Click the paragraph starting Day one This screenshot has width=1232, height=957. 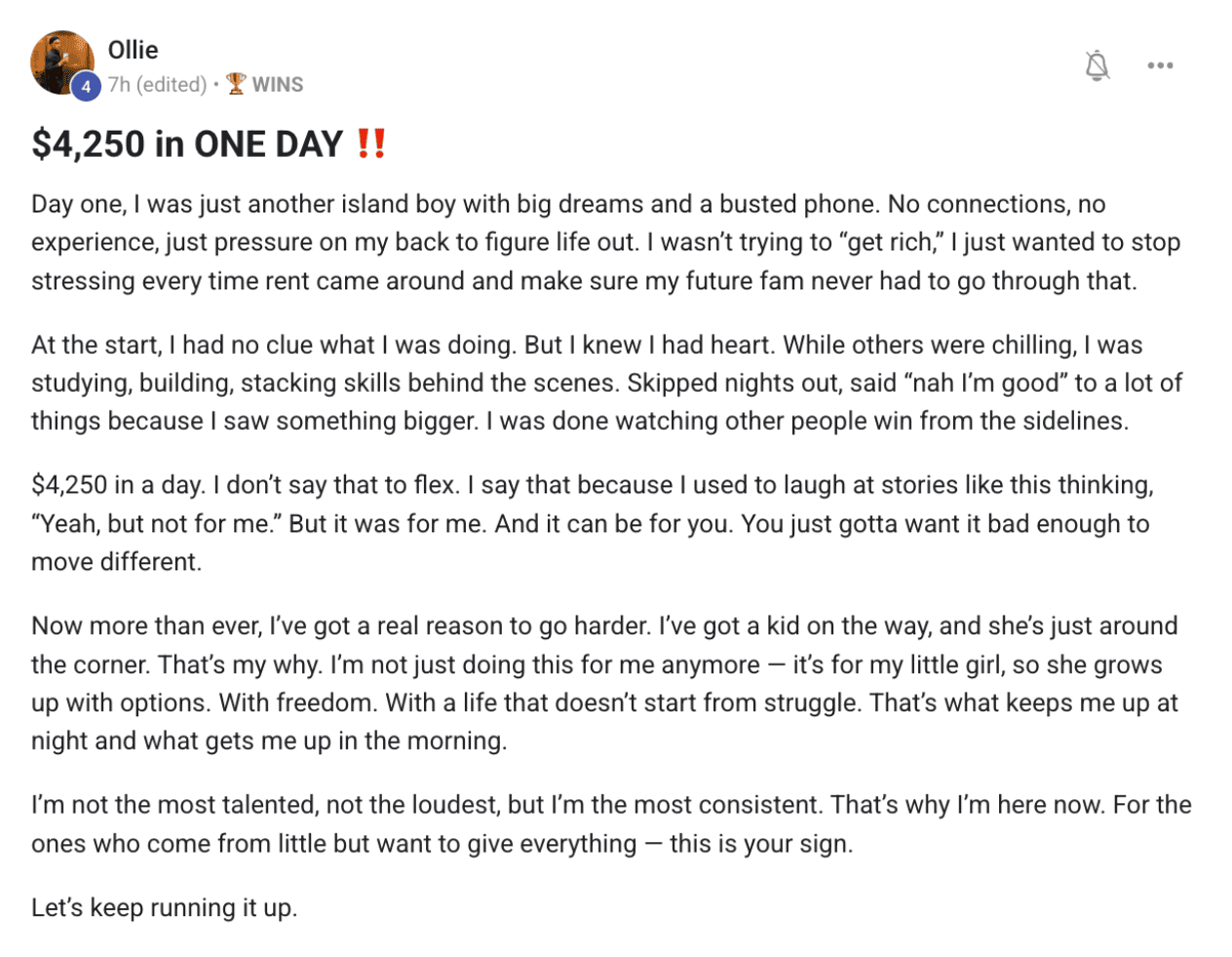click(x=606, y=243)
